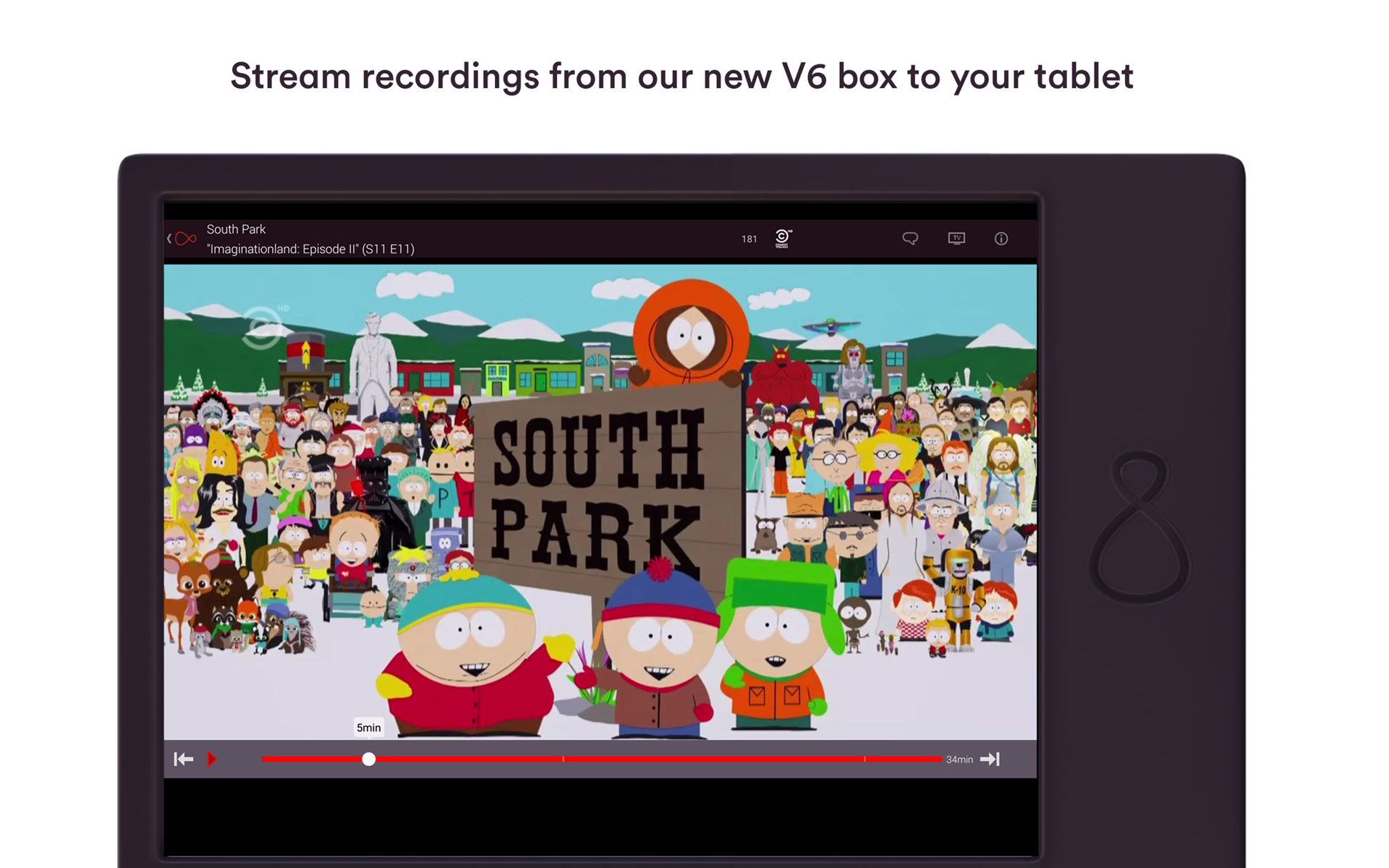Viewport: 1389px width, 868px height.
Task: Click the 34min duration label
Action: 959,759
